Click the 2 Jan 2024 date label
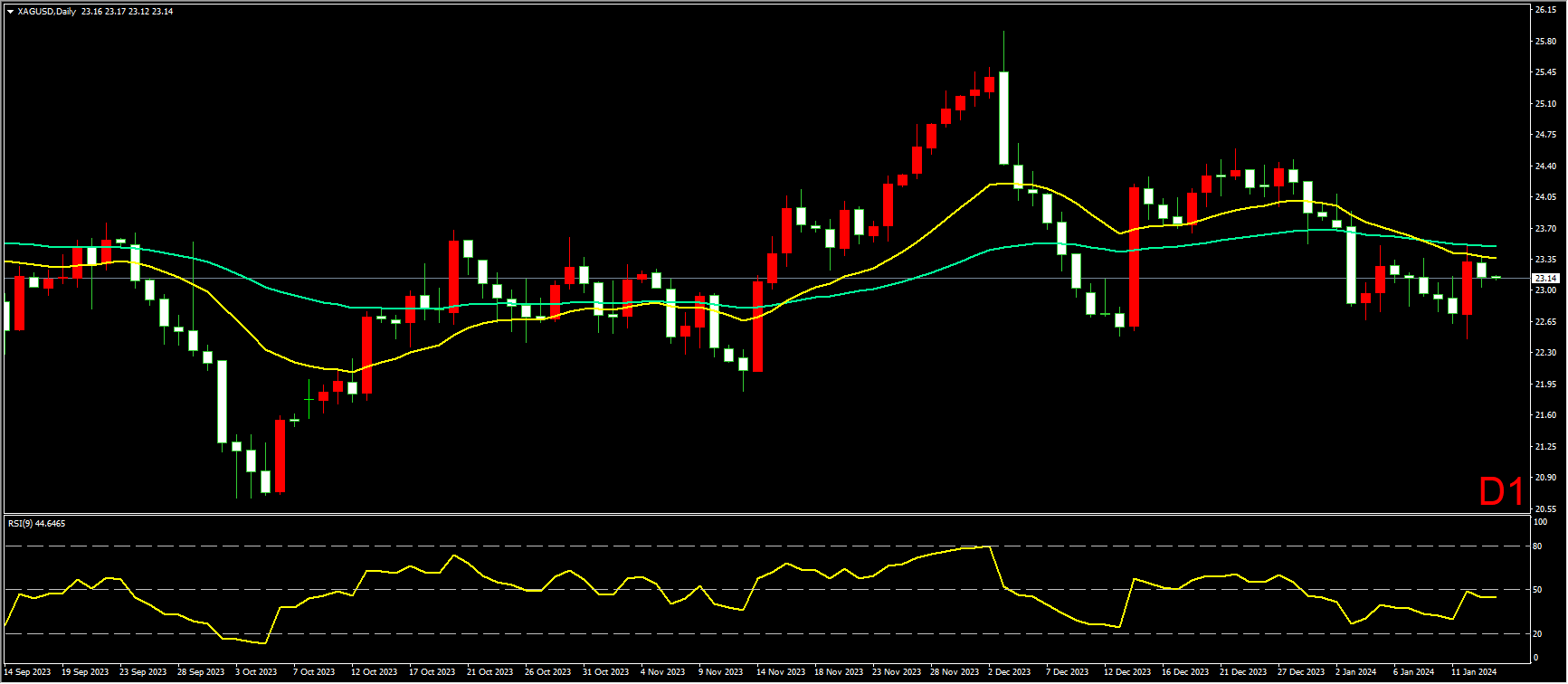 (x=1356, y=672)
